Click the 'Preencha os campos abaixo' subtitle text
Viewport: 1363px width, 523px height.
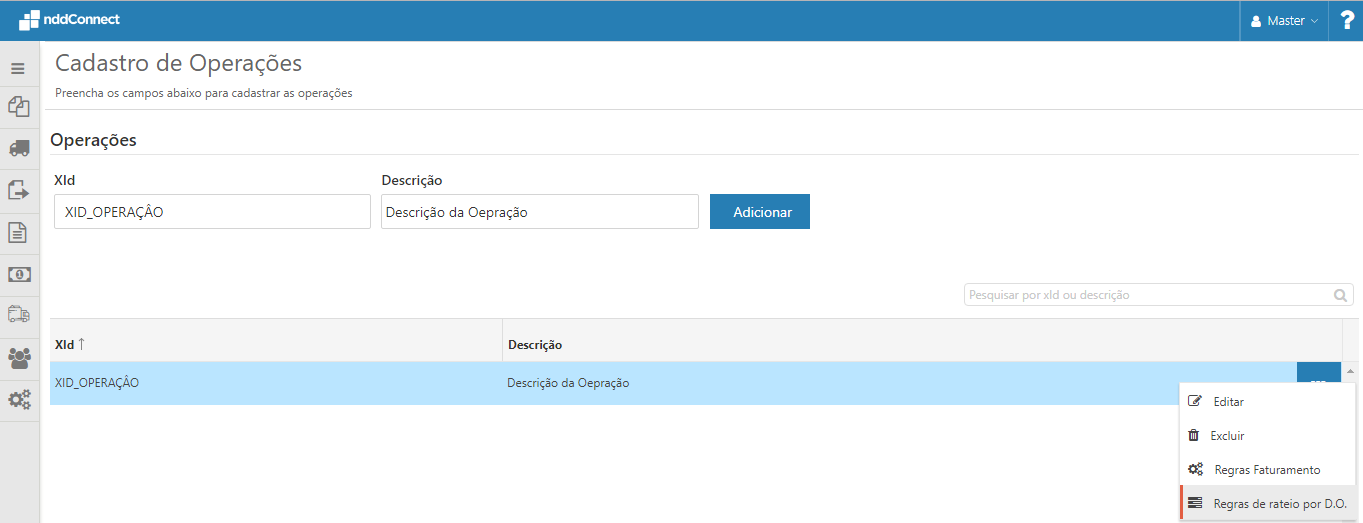coord(203,93)
